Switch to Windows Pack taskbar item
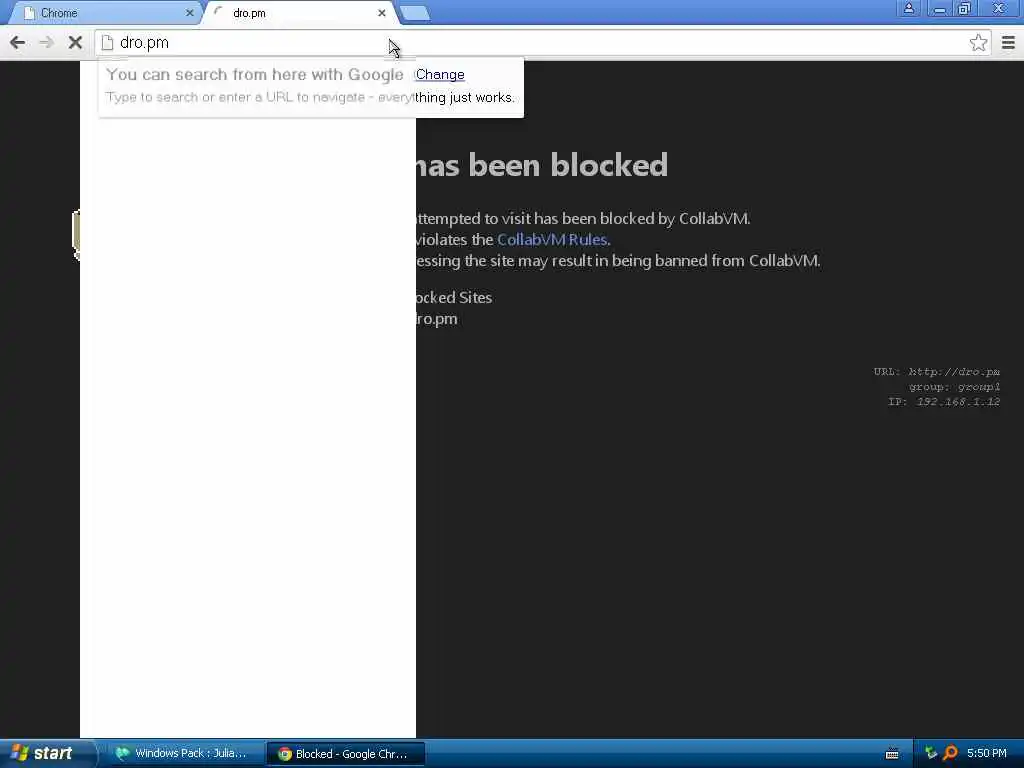 click(185, 754)
